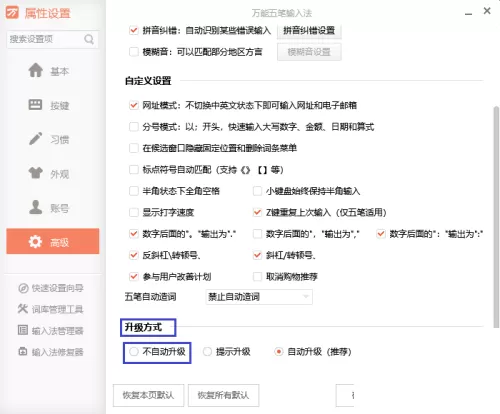Select 自动升级（推荐） radio button
Image resolution: width=500 pixels, height=414 pixels.
[279, 352]
